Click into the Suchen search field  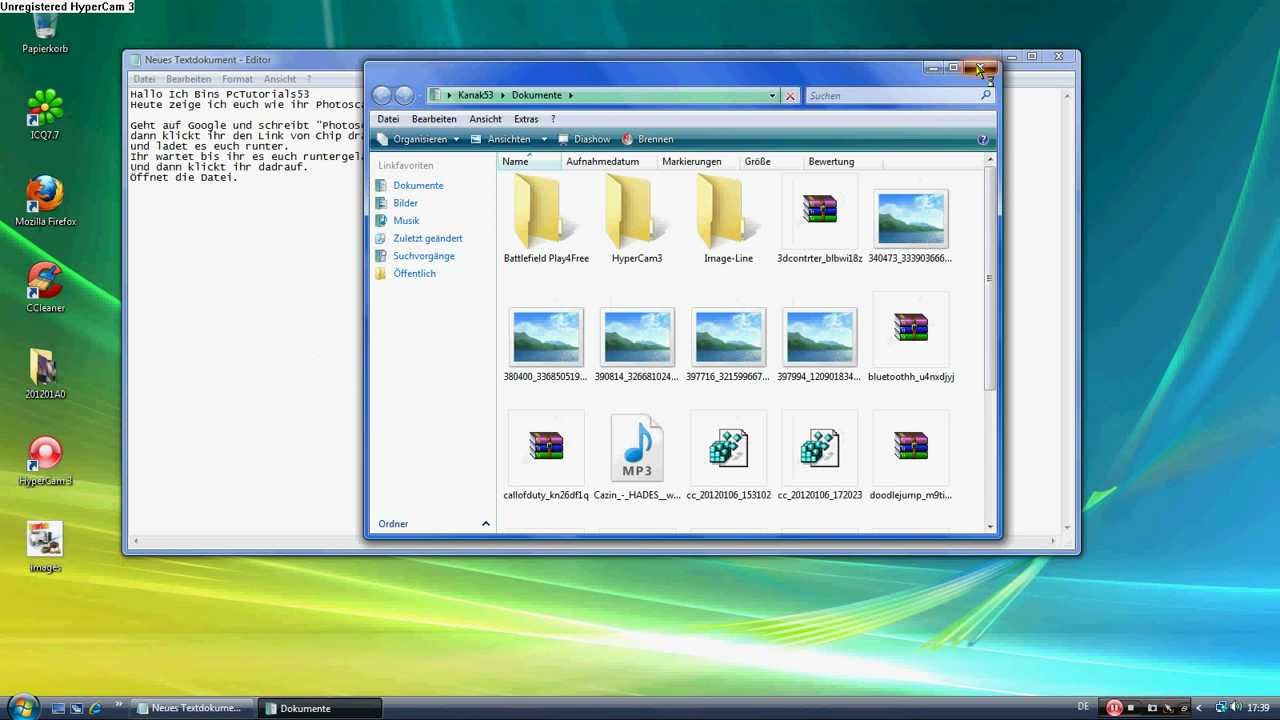click(x=892, y=96)
